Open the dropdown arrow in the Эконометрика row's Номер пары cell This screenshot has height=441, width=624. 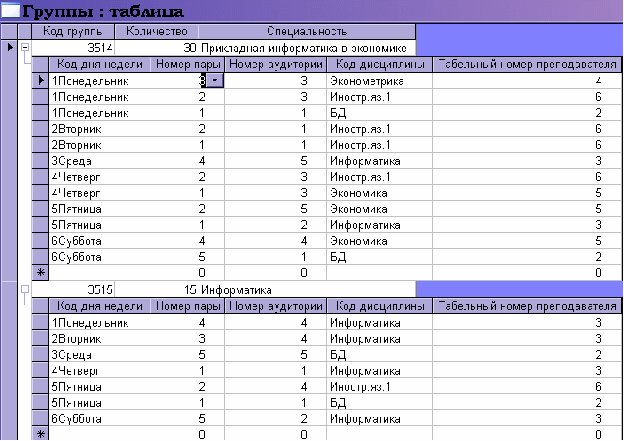[x=215, y=80]
